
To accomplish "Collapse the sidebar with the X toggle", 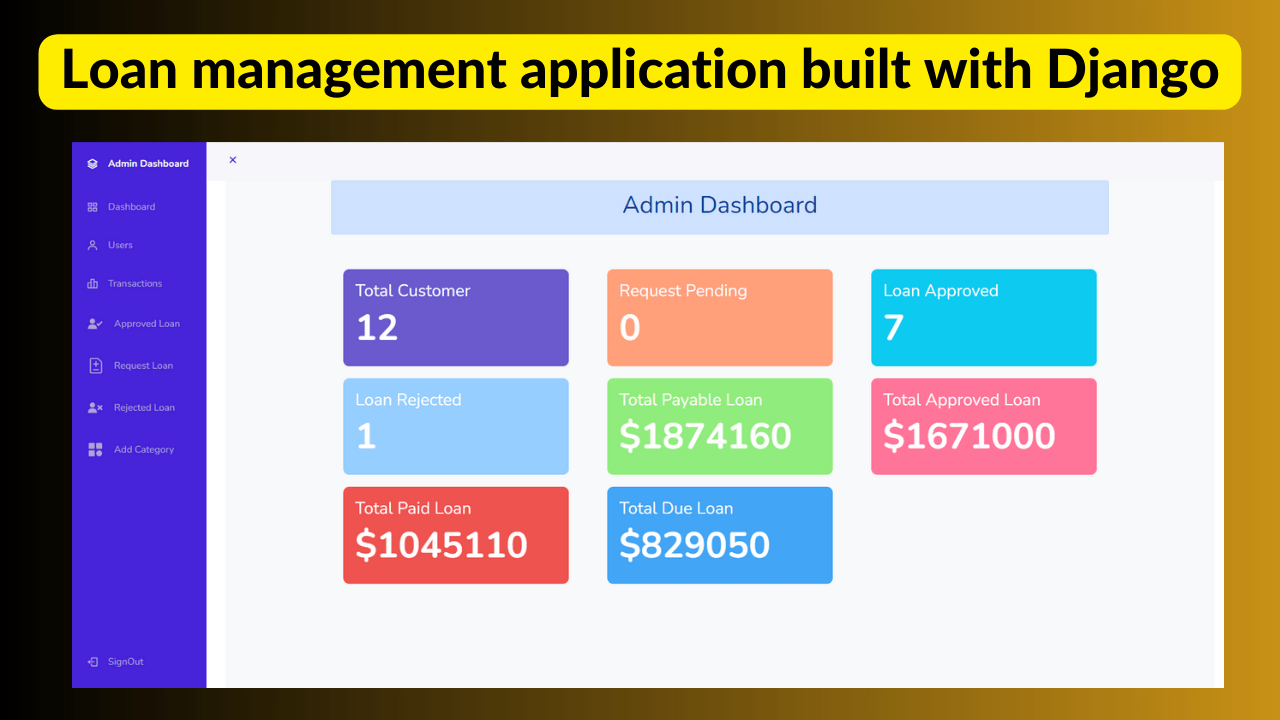I will pos(233,160).
